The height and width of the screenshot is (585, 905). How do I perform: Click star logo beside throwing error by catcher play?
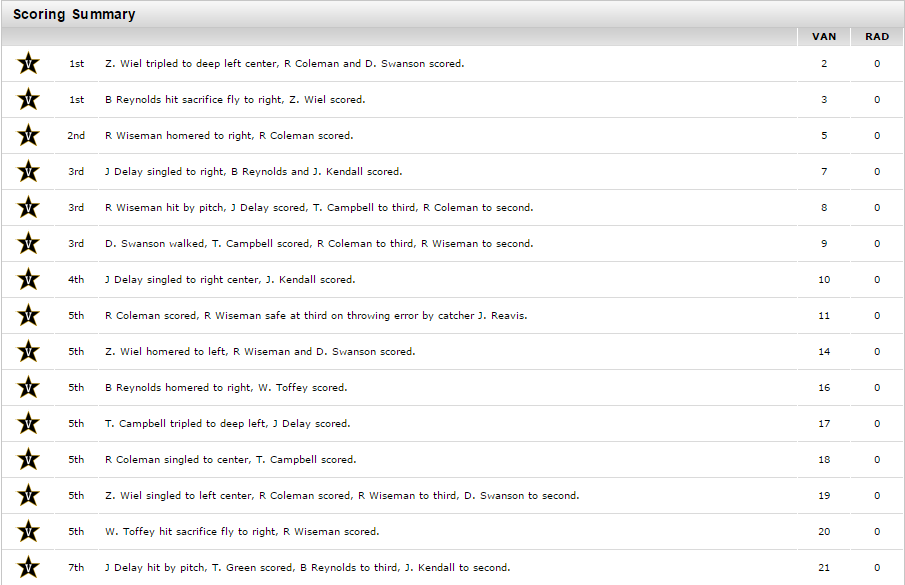28,316
